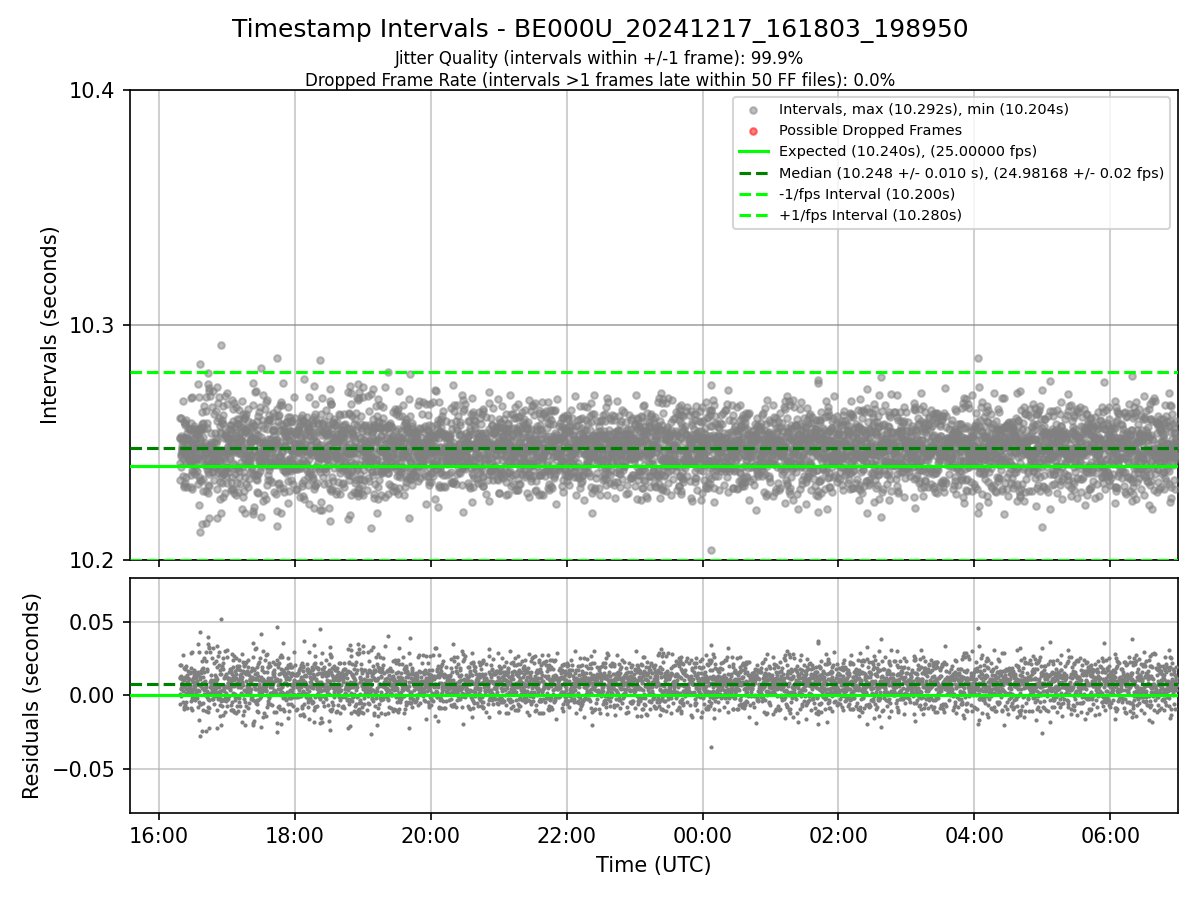Click the highest interval point near 17:00

pyautogui.click(x=221, y=345)
